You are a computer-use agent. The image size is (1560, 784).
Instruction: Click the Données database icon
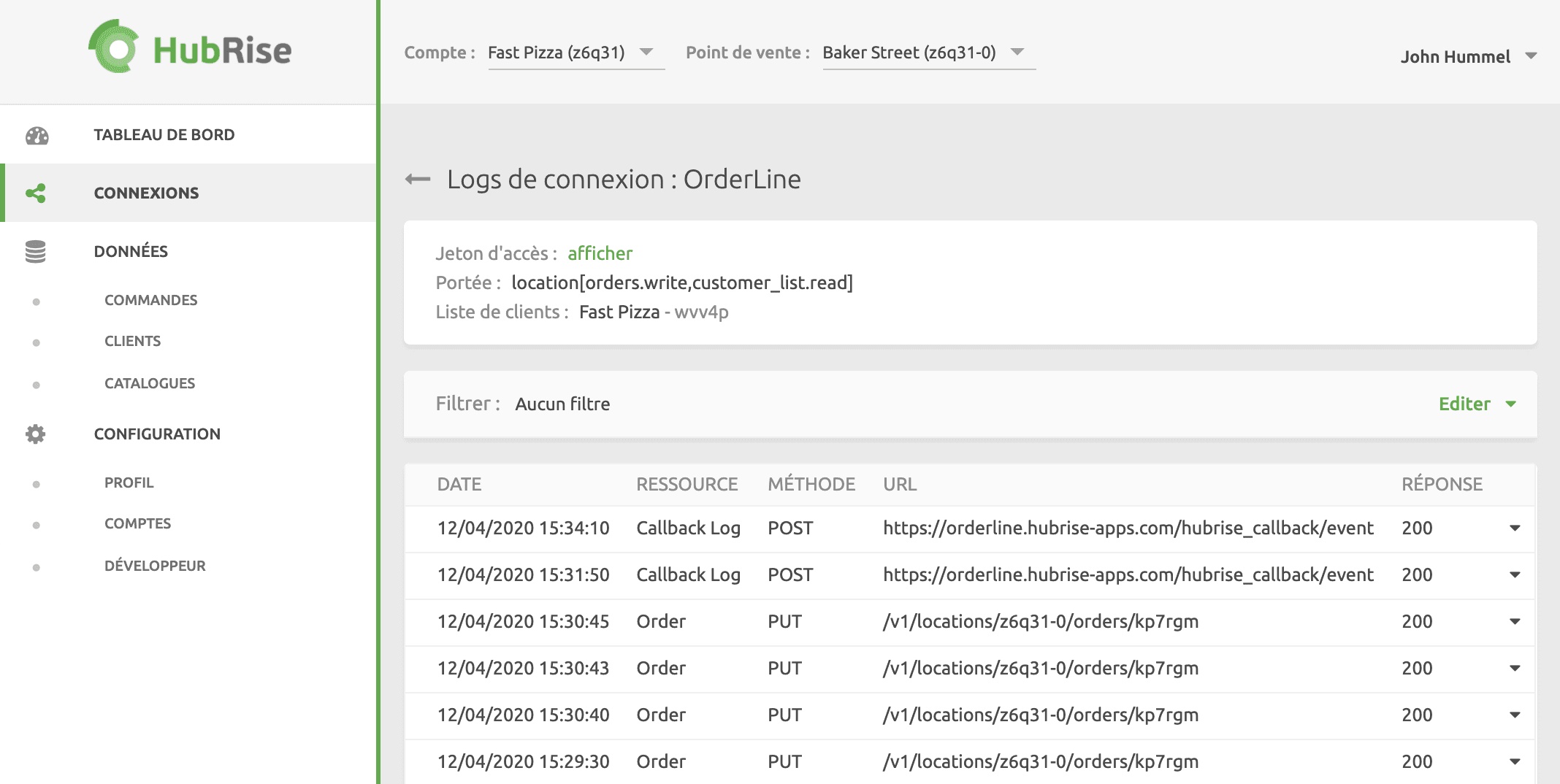click(36, 251)
